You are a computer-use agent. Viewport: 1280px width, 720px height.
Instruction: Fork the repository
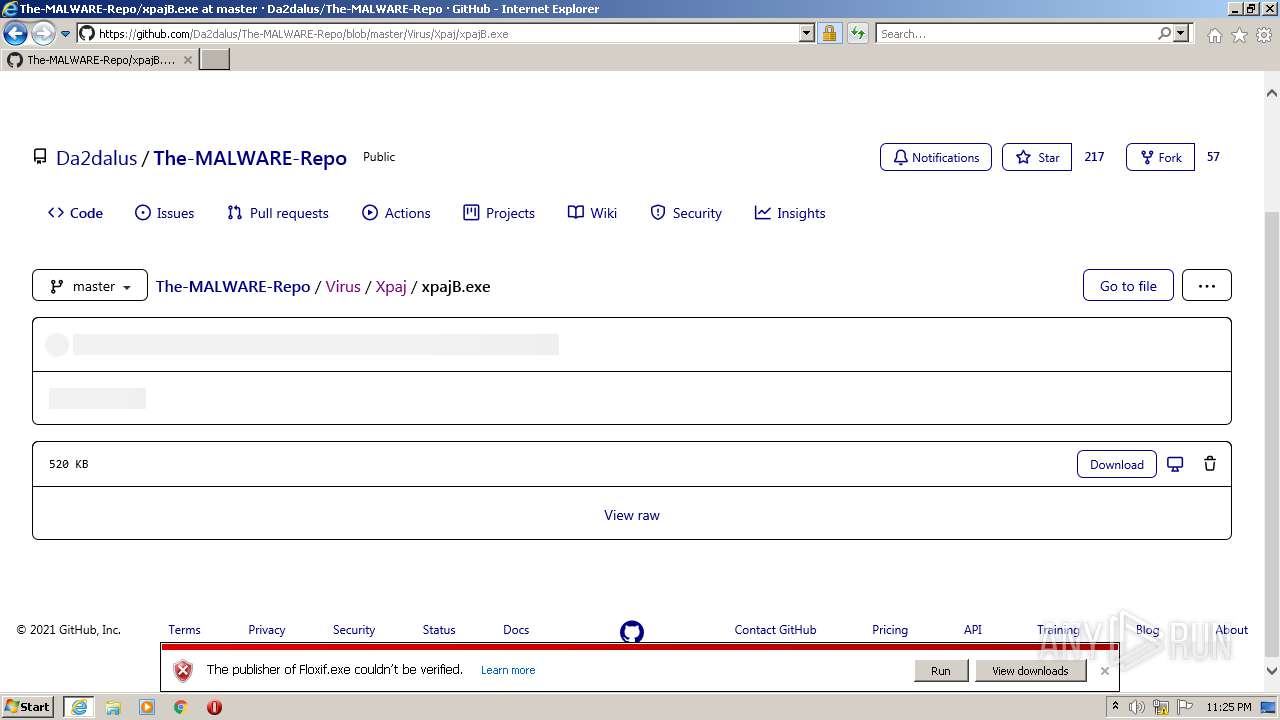pyautogui.click(x=1160, y=157)
